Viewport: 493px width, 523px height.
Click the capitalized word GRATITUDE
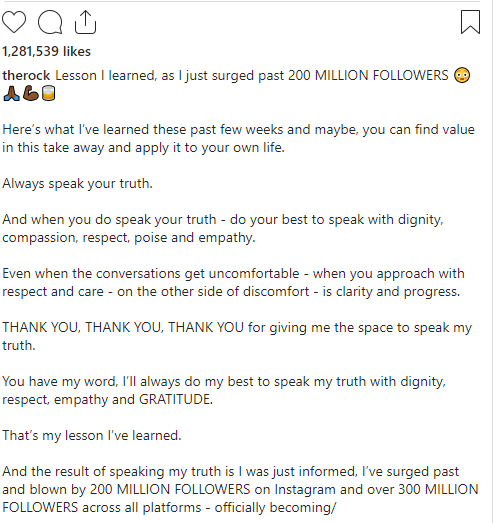[x=175, y=400]
